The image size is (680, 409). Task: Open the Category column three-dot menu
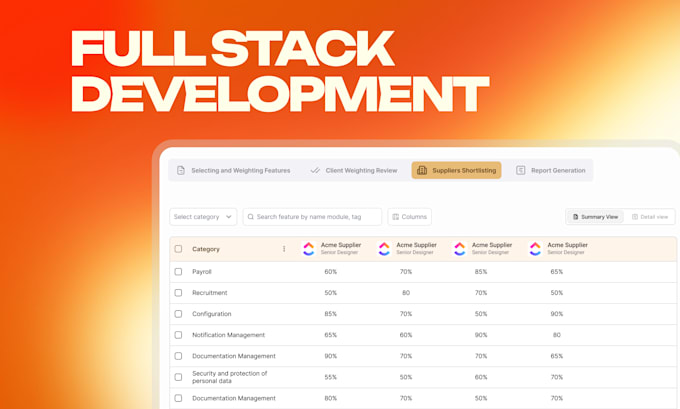click(284, 249)
